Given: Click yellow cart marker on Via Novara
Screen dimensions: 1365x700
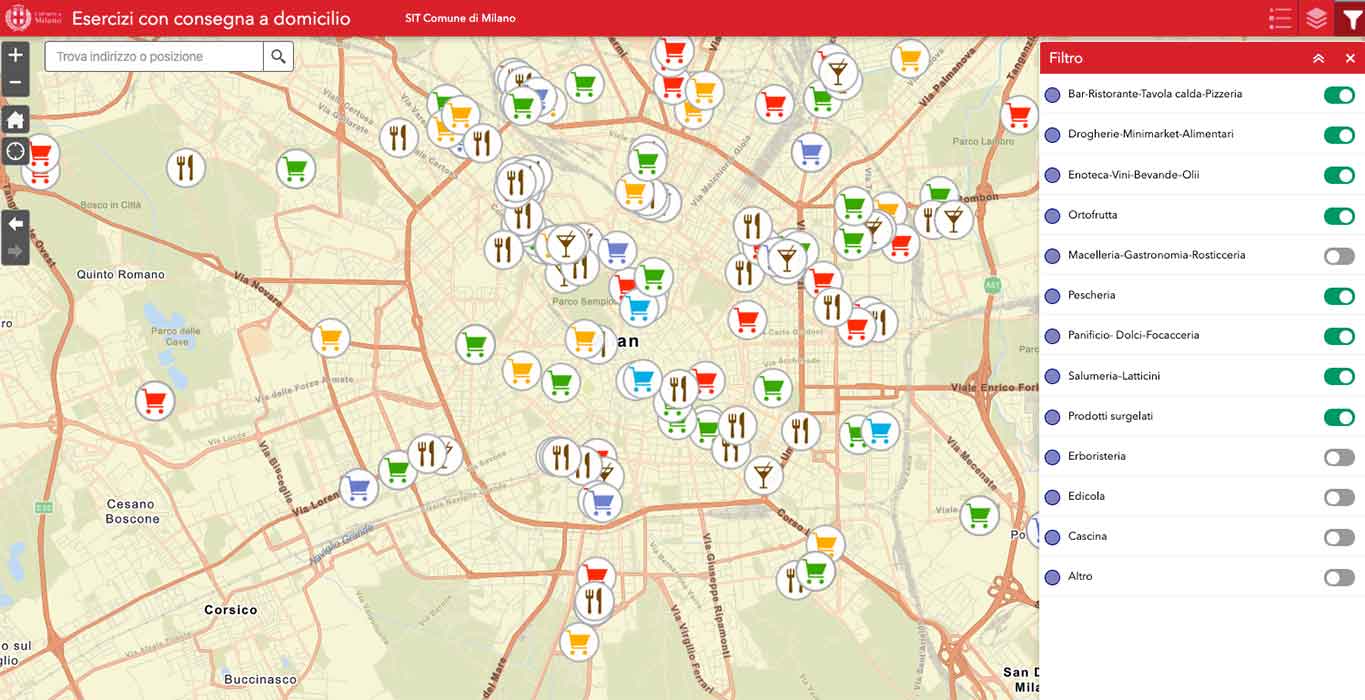Looking at the screenshot, I should point(330,338).
